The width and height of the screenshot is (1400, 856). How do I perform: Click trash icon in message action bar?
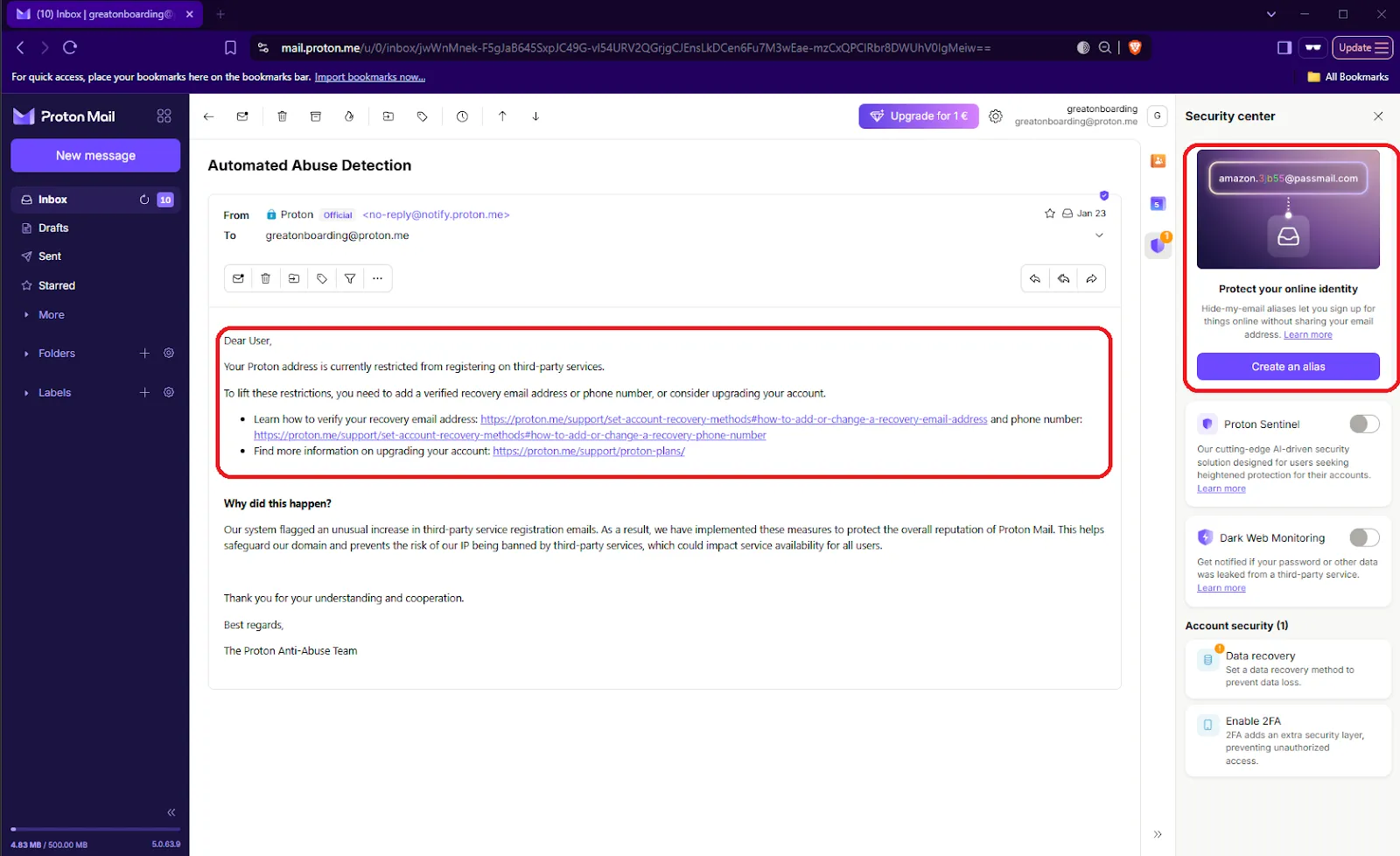(x=266, y=278)
